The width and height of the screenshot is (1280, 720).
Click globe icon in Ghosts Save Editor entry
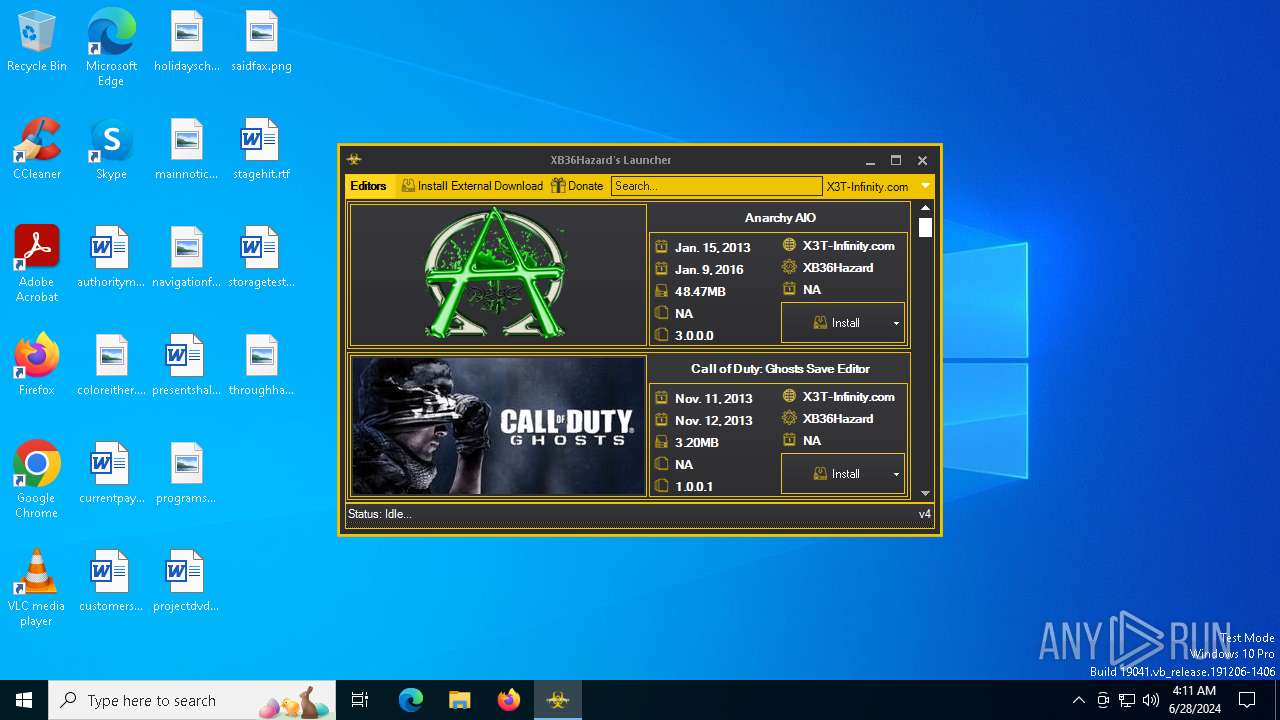coord(789,396)
